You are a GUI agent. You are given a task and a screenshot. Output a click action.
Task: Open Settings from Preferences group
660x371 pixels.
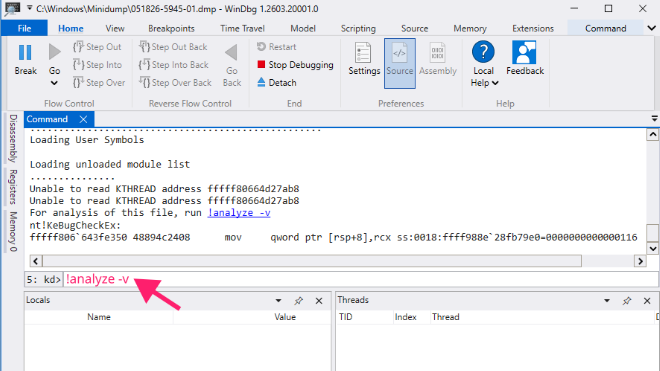point(364,59)
